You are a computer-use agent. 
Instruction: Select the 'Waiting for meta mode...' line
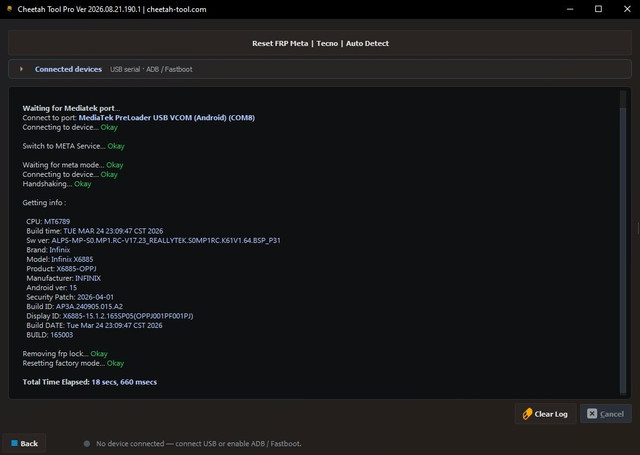(73, 165)
